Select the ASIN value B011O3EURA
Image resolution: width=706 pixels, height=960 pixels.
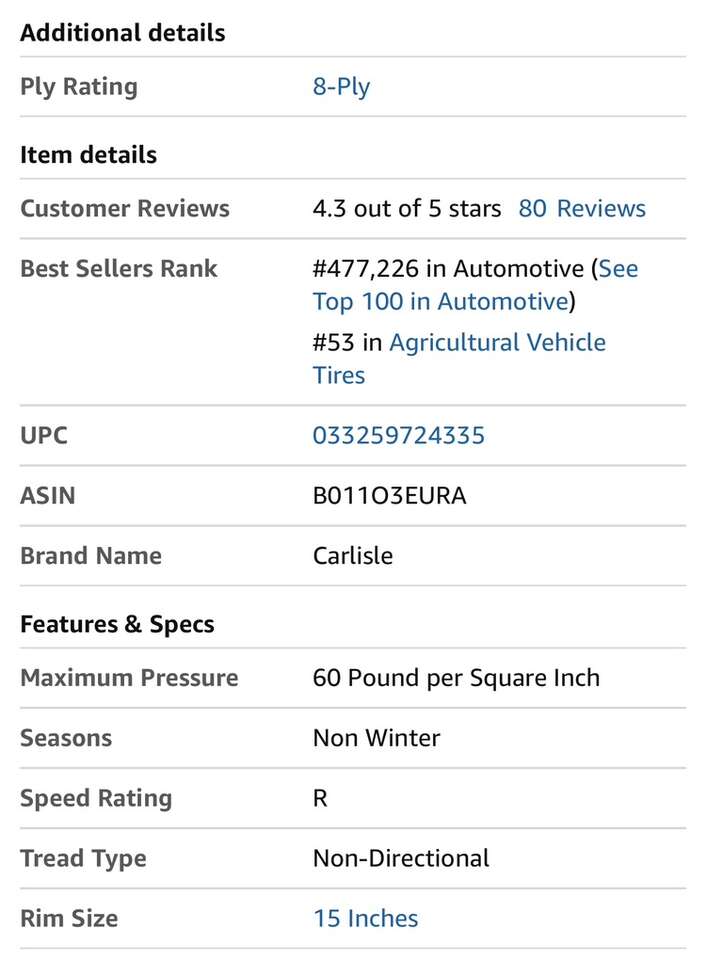[389, 496]
